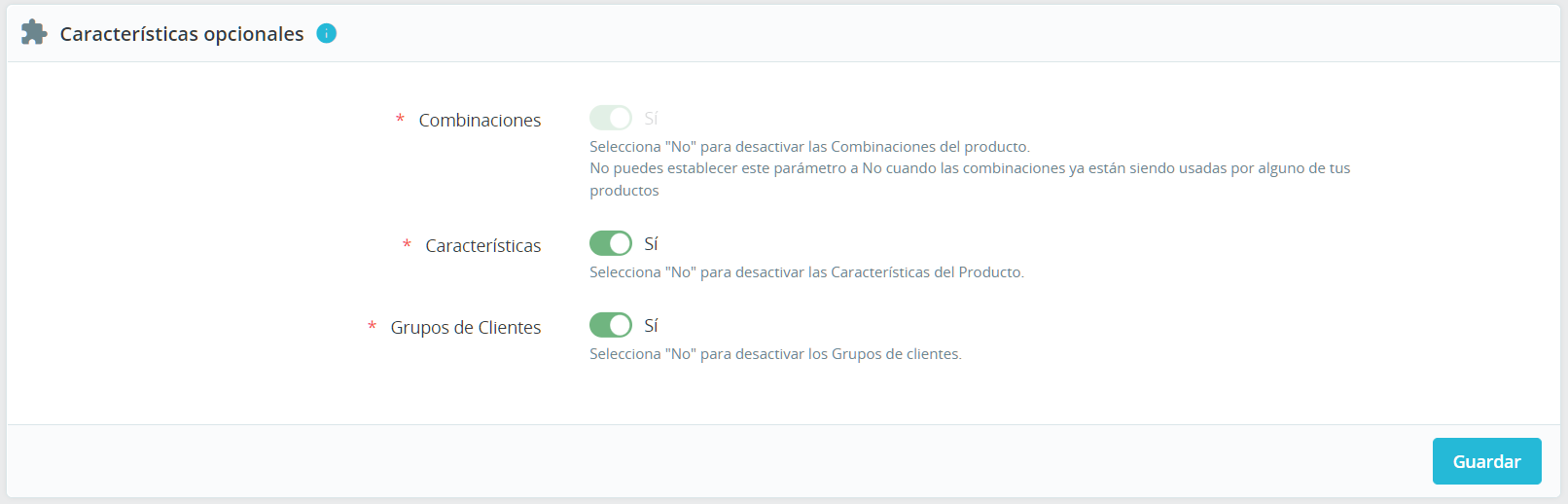Click the red asterisk beside Combinaciones
1568x504 pixels.
pyautogui.click(x=400, y=119)
